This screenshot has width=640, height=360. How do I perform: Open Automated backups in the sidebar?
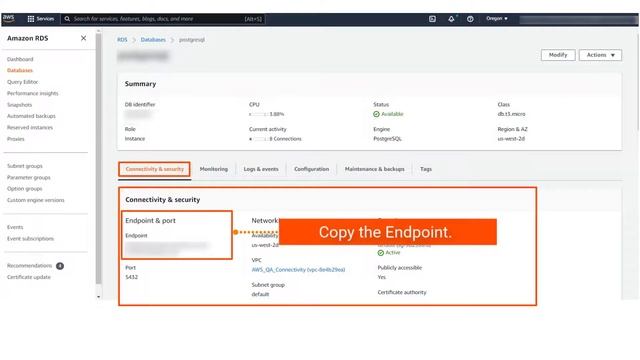tap(31, 116)
